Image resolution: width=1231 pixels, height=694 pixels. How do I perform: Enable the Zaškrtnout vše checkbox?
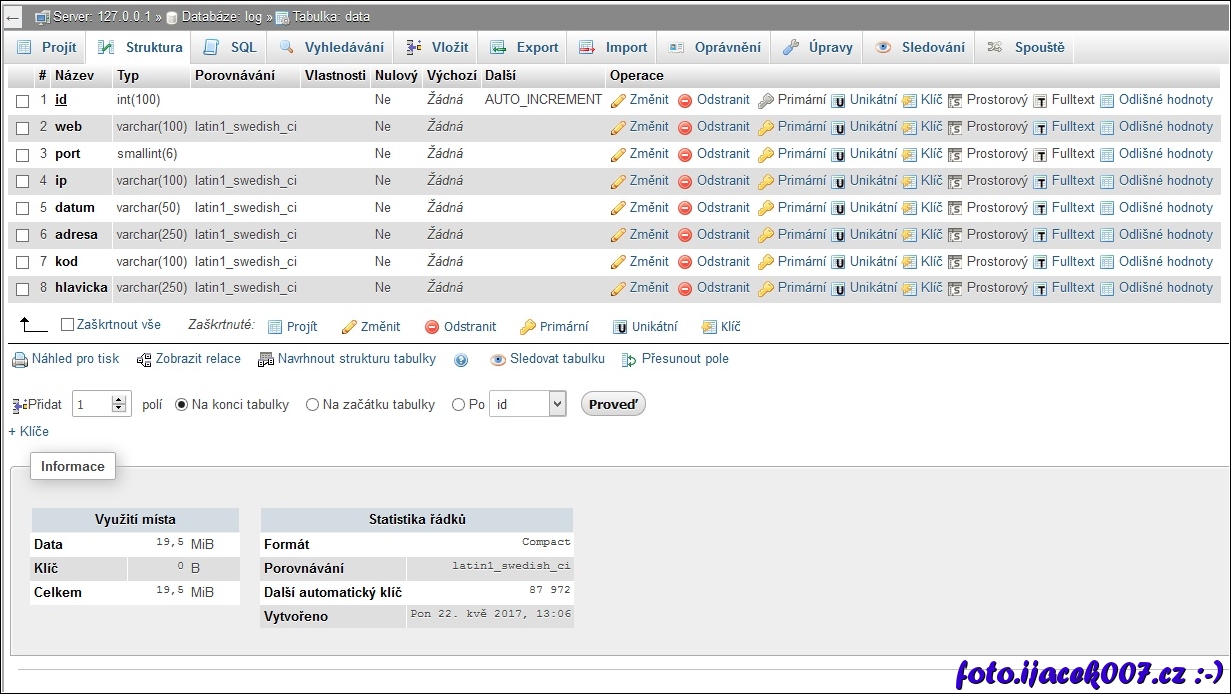point(68,325)
